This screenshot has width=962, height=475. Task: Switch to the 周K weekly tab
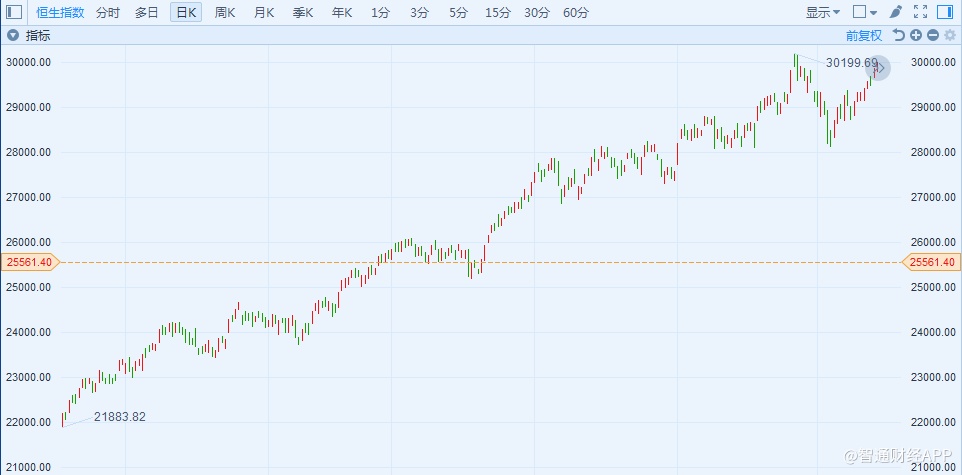pos(225,13)
